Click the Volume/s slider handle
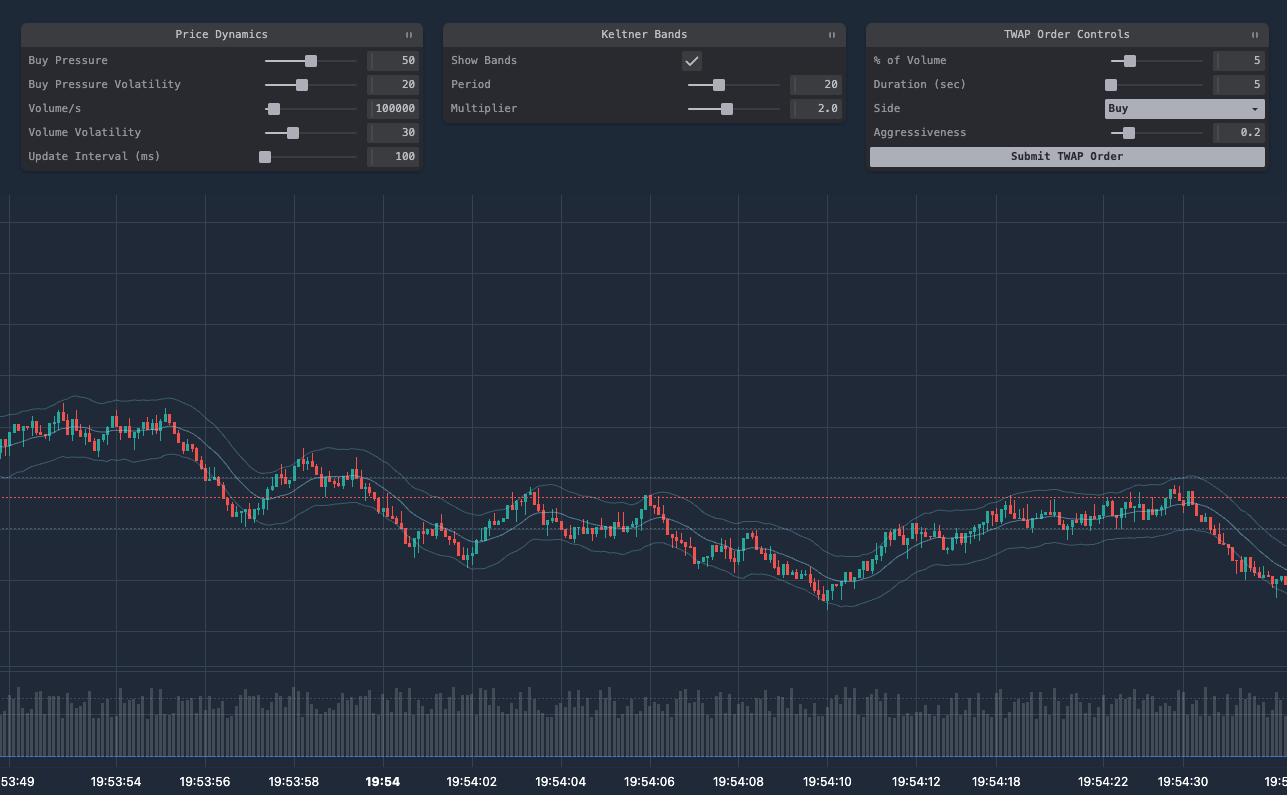 click(x=274, y=109)
